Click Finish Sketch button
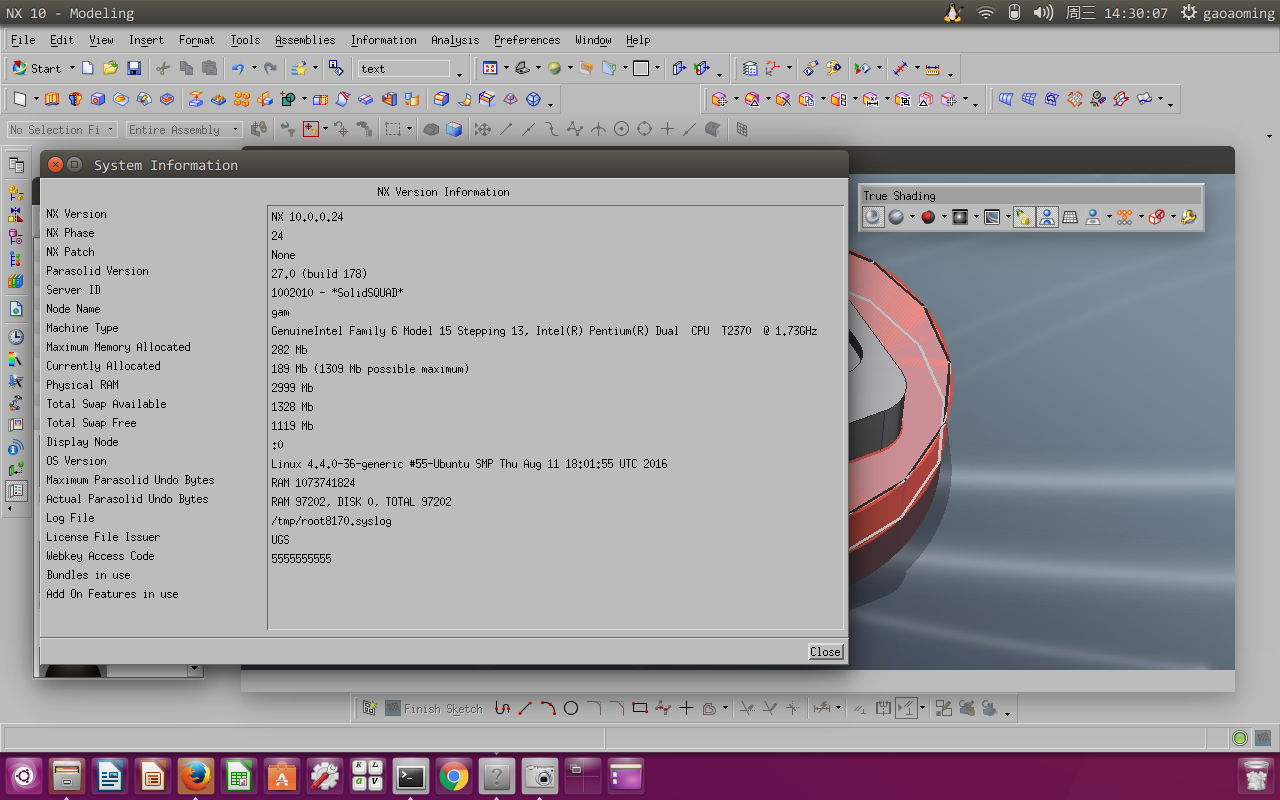 pos(433,708)
